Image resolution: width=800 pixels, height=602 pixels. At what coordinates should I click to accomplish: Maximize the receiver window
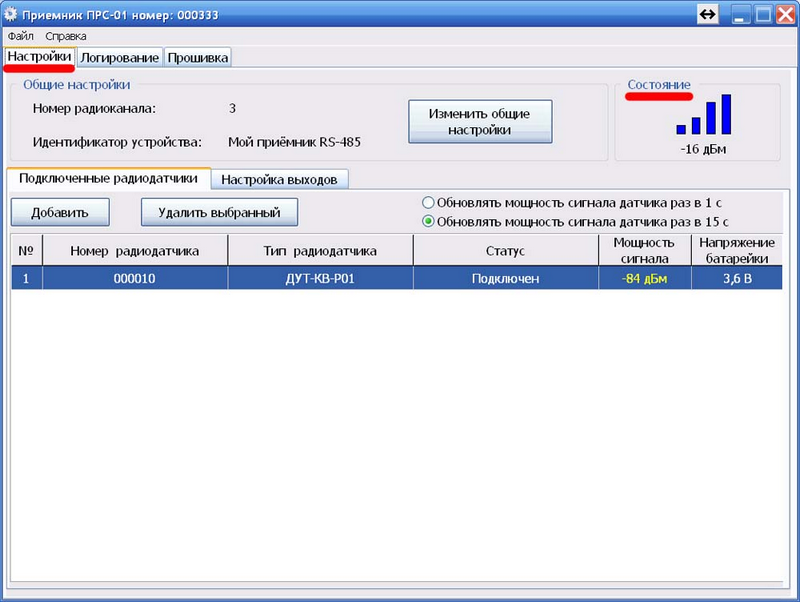[763, 14]
